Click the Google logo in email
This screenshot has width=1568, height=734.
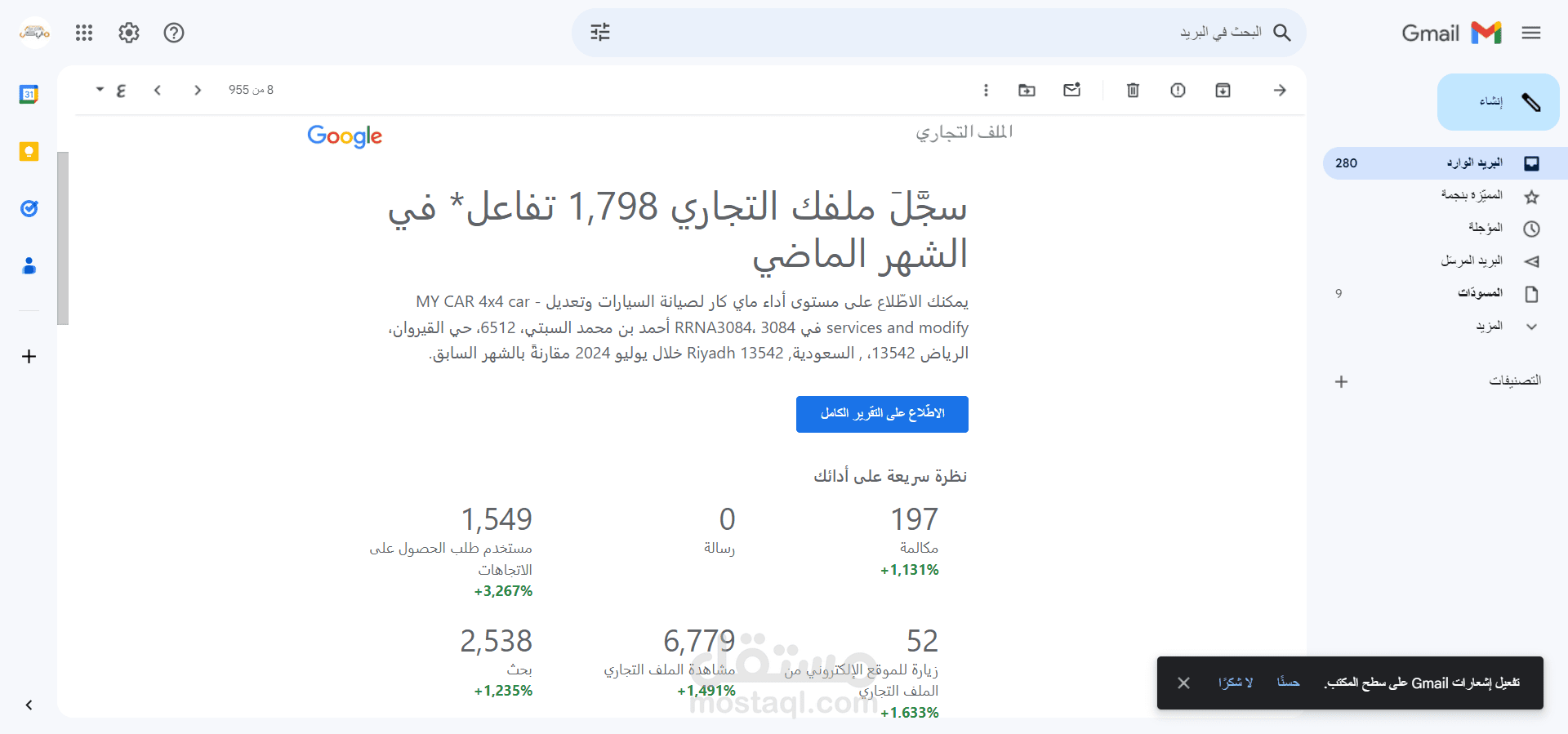(345, 136)
